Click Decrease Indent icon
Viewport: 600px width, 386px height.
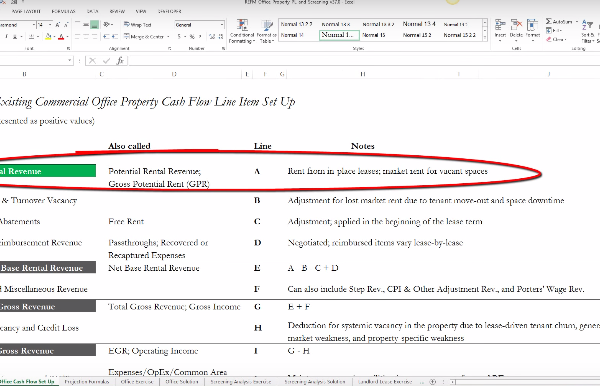pos(106,37)
